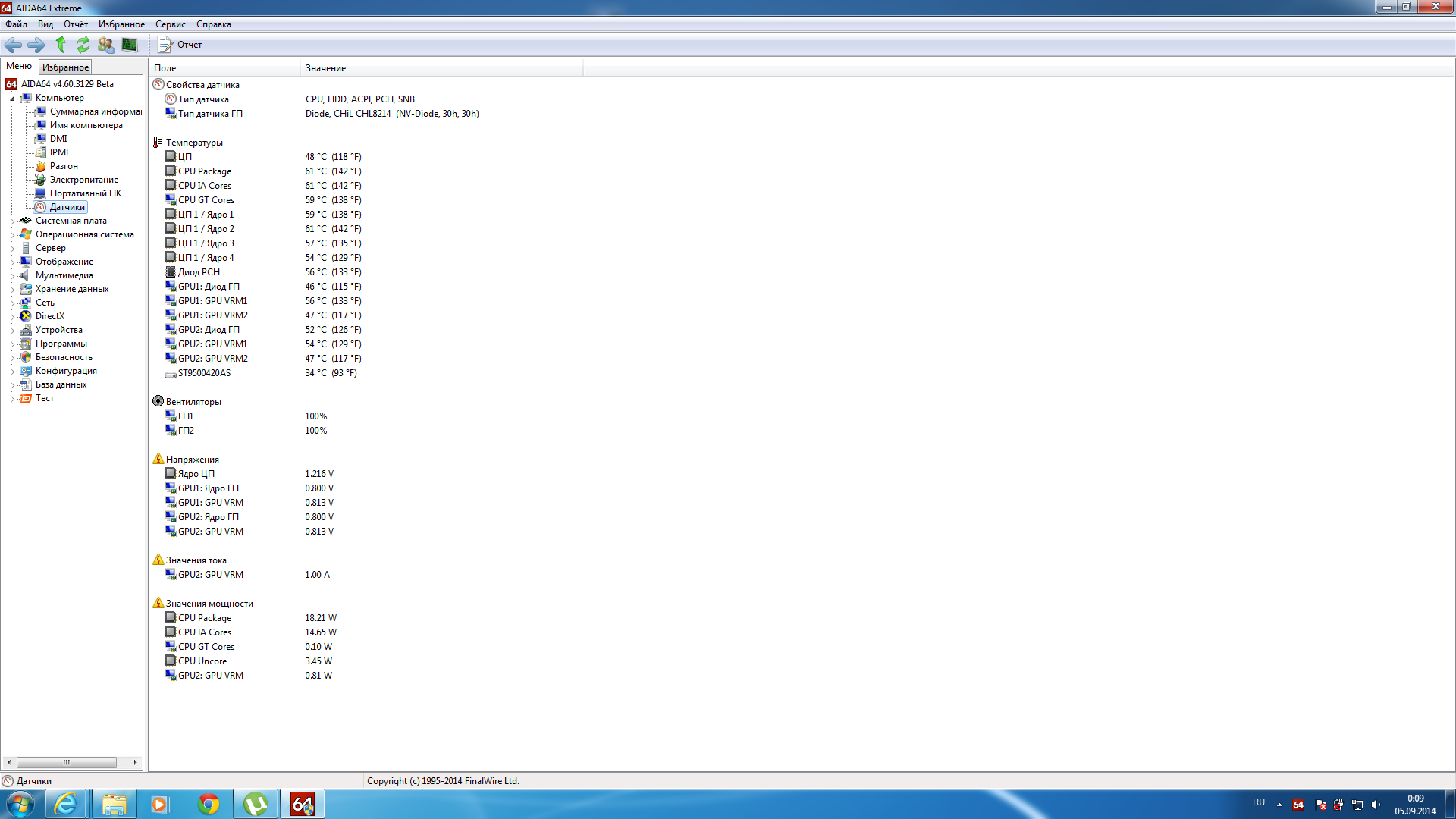Click the sidebar horizontal scrollbar thumb
Screen dimensions: 1456x819
coord(67,762)
